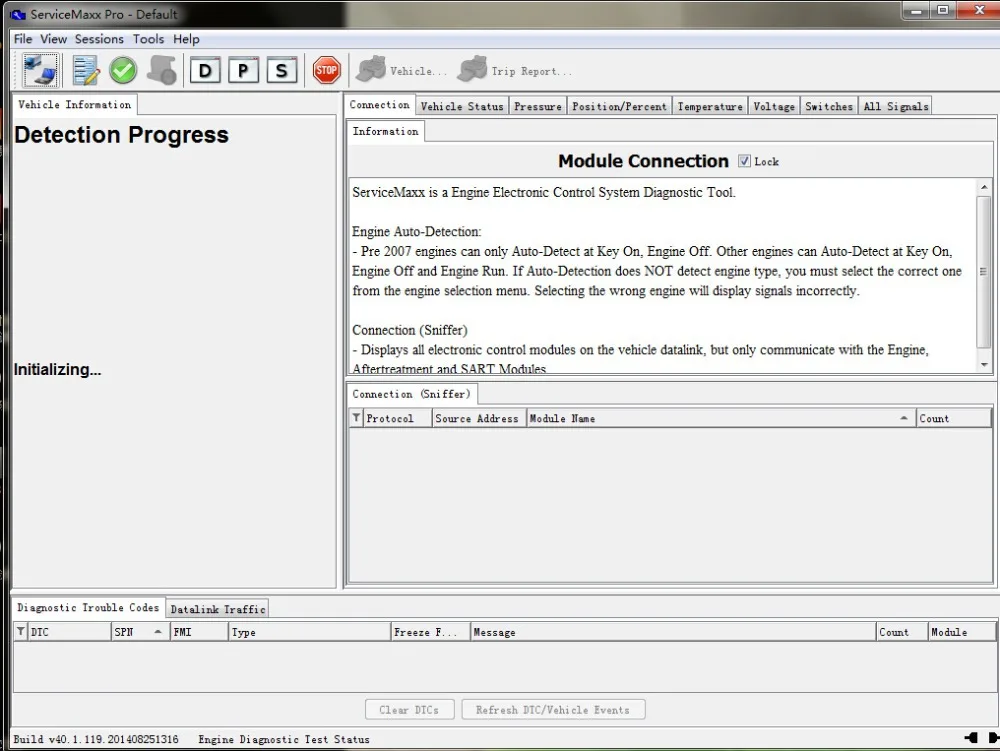Click the Initializing... status text
Screen dimensions: 1000x751
click(x=57, y=370)
